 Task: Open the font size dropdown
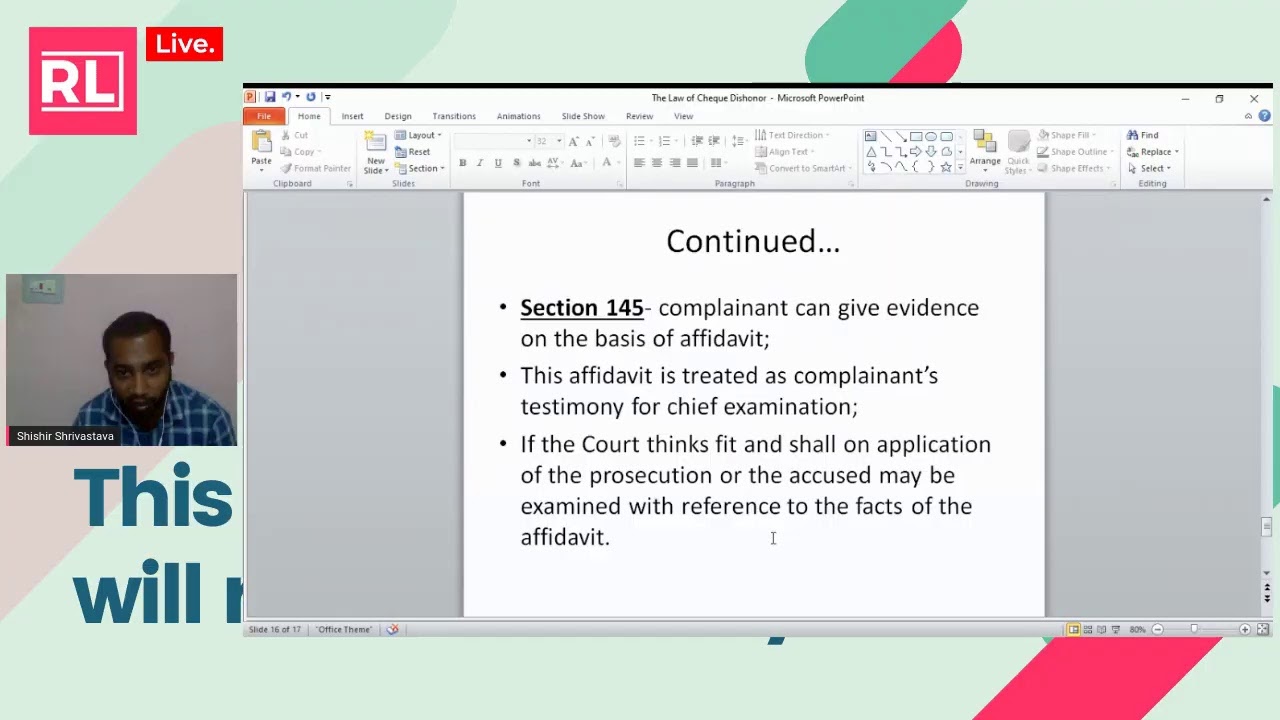[x=559, y=141]
